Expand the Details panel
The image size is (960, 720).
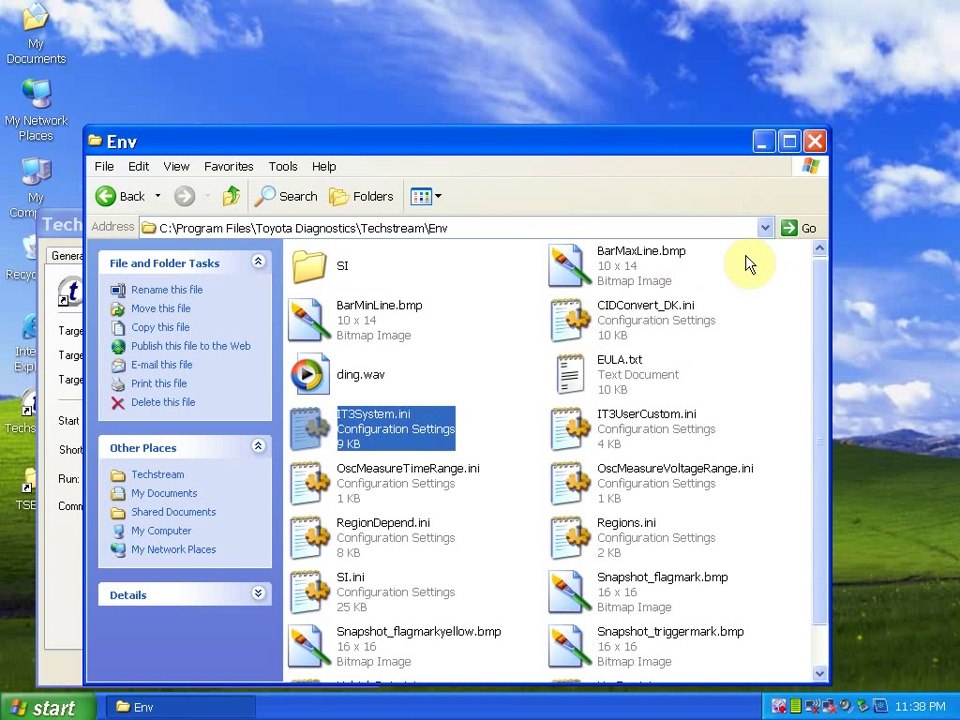pyautogui.click(x=258, y=593)
